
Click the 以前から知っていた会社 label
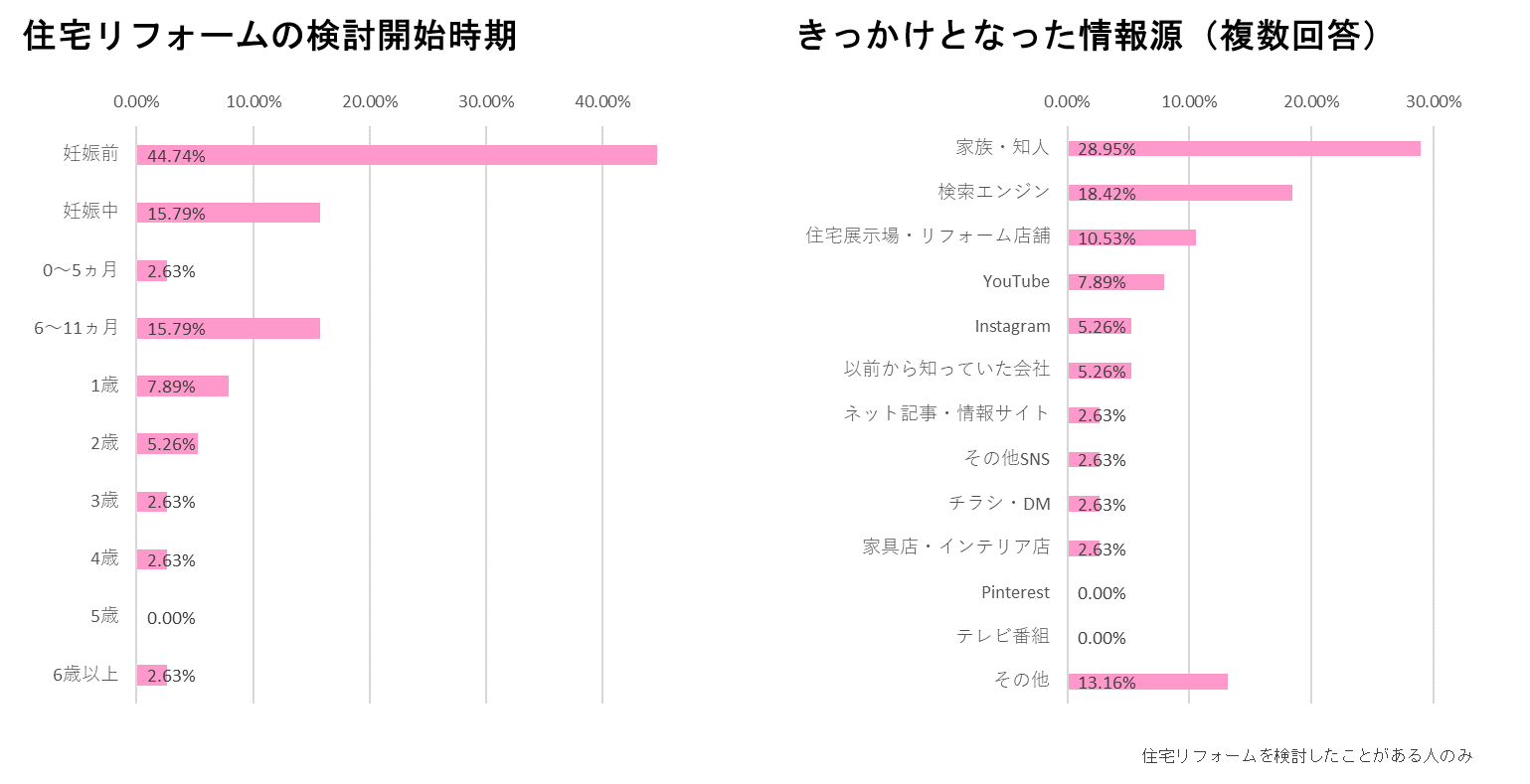click(946, 369)
